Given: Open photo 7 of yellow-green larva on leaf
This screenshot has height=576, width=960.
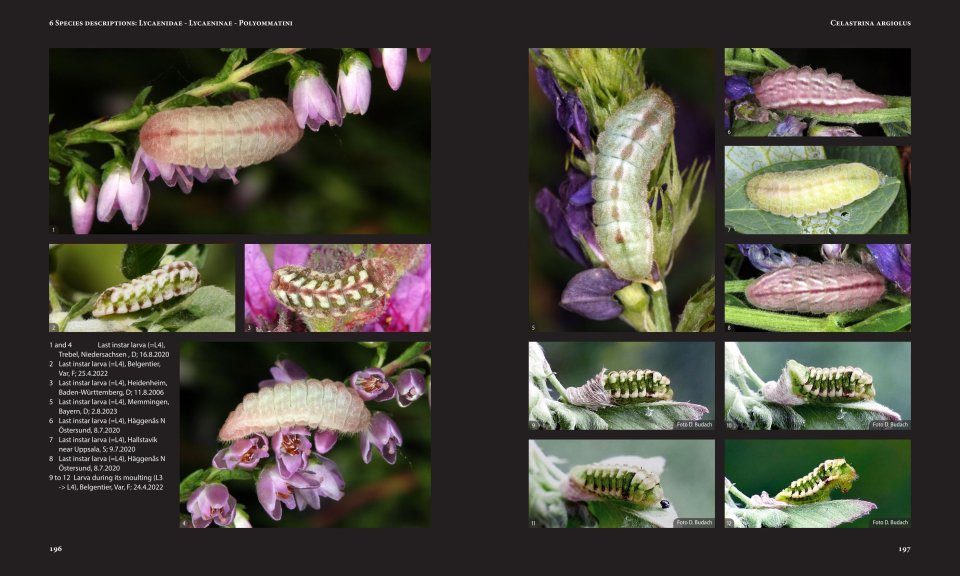Looking at the screenshot, I should pyautogui.click(x=817, y=190).
